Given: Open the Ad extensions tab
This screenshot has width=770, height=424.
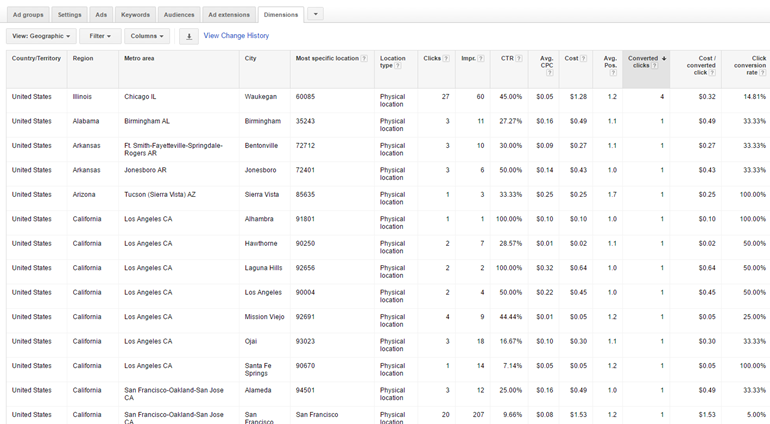Looking at the screenshot, I should coord(229,15).
